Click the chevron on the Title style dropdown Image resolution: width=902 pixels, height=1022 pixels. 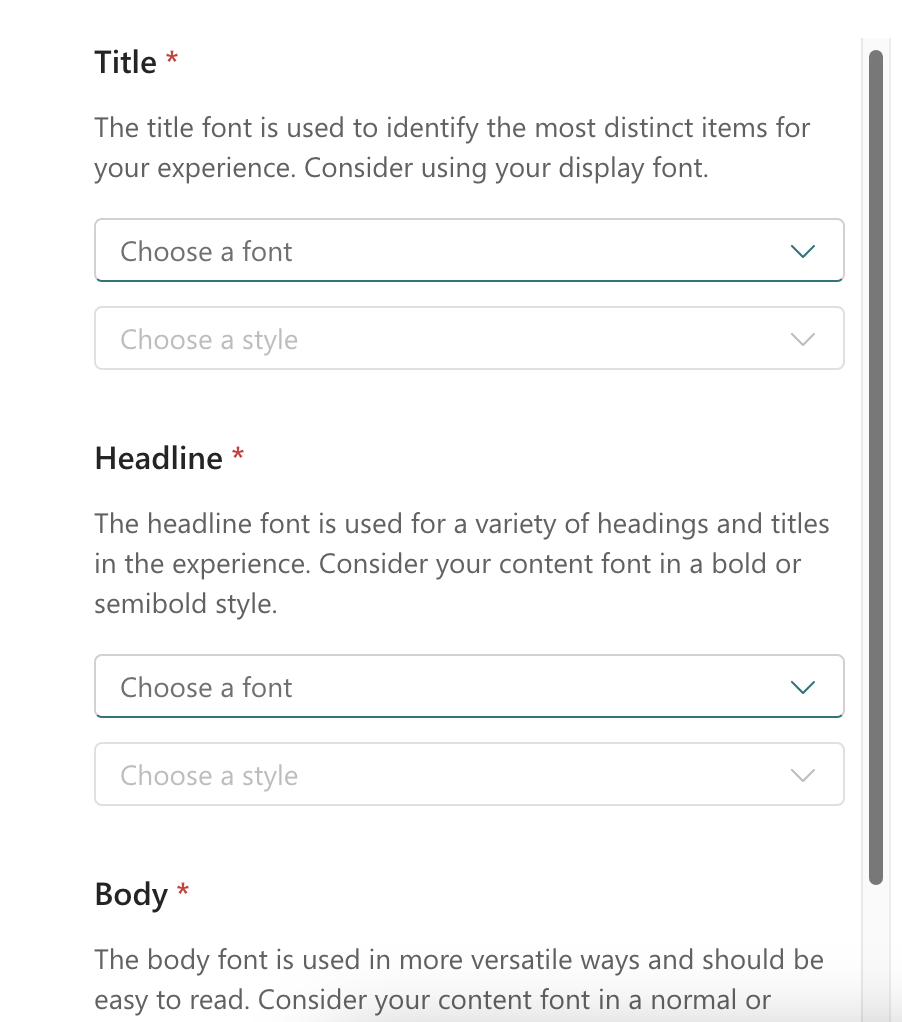pos(802,339)
